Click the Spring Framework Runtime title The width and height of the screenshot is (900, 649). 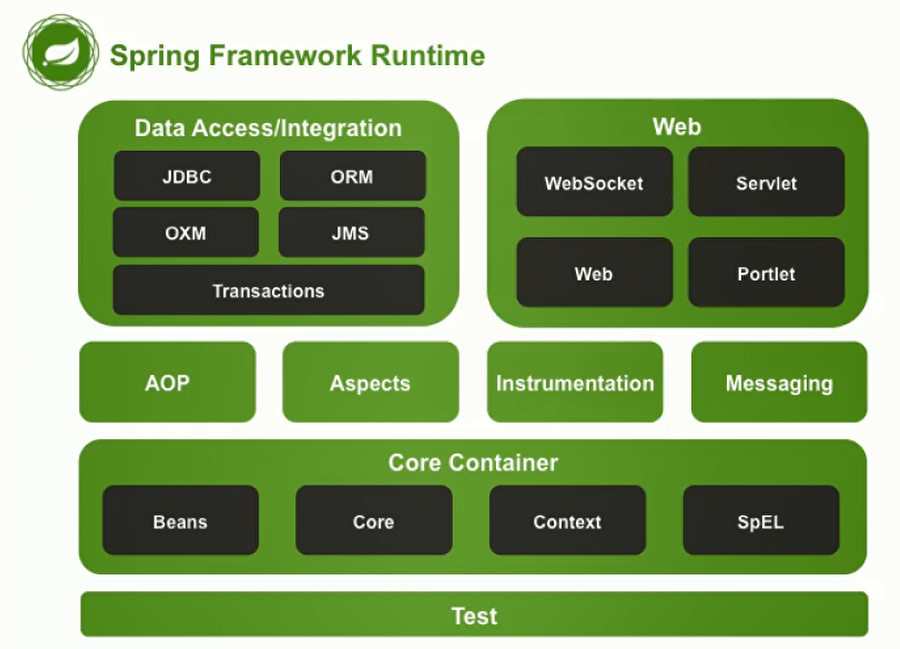coord(297,56)
